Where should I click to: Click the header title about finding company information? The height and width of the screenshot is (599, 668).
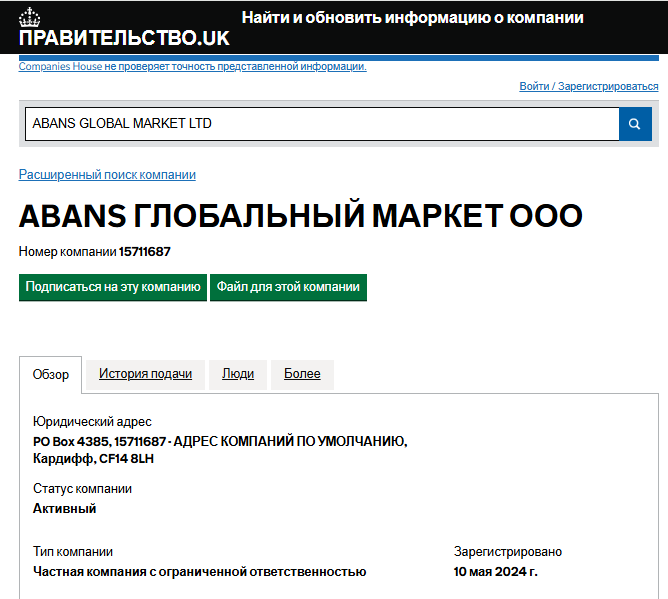(412, 17)
